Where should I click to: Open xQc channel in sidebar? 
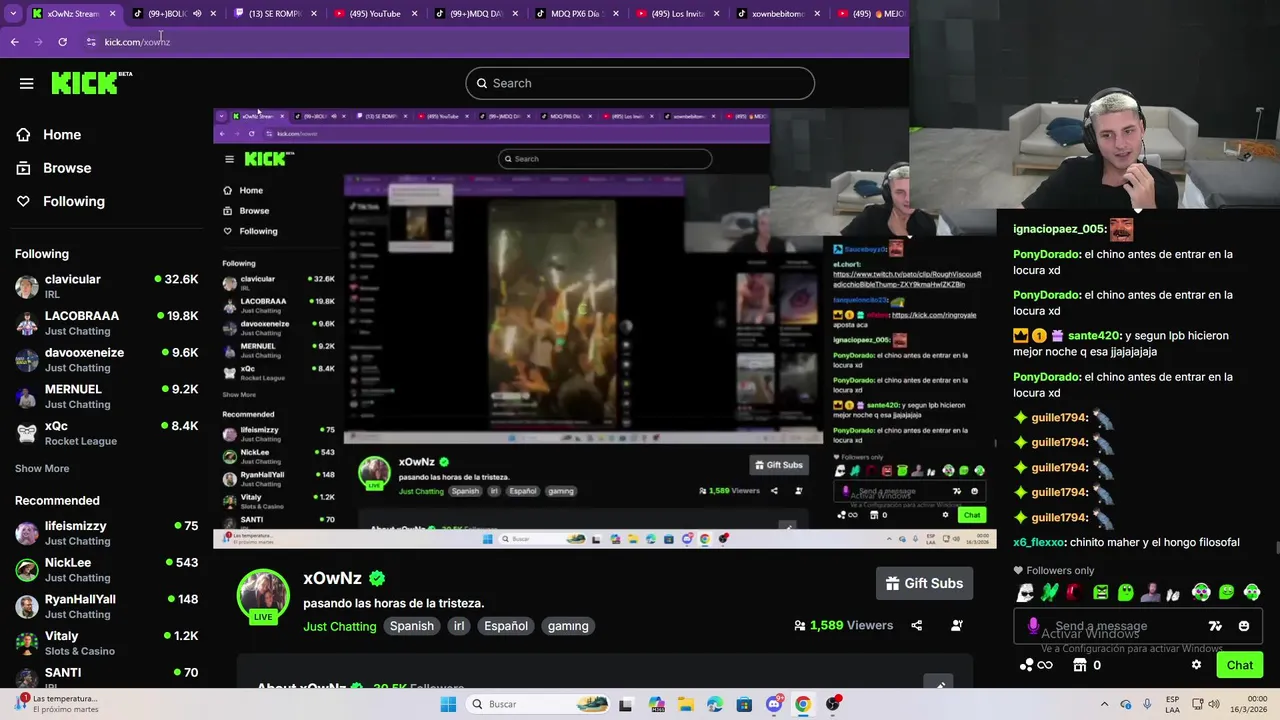tap(106, 433)
